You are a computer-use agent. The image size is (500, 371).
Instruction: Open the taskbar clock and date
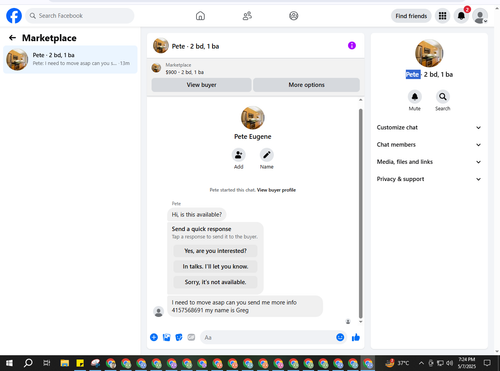(x=467, y=363)
